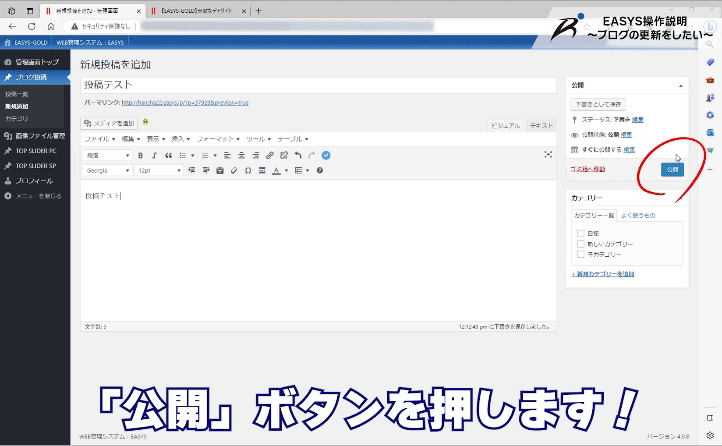Image resolution: width=722 pixels, height=446 pixels.
Task: Remove link with the unlink icon
Action: 284,156
